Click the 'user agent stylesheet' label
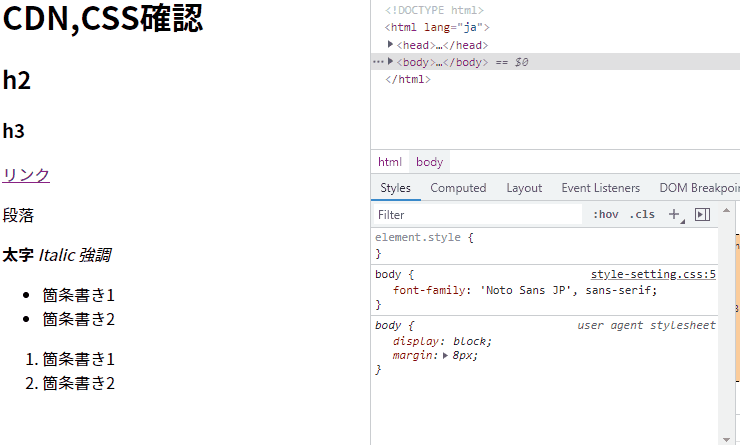This screenshot has width=740, height=445. pos(646,325)
